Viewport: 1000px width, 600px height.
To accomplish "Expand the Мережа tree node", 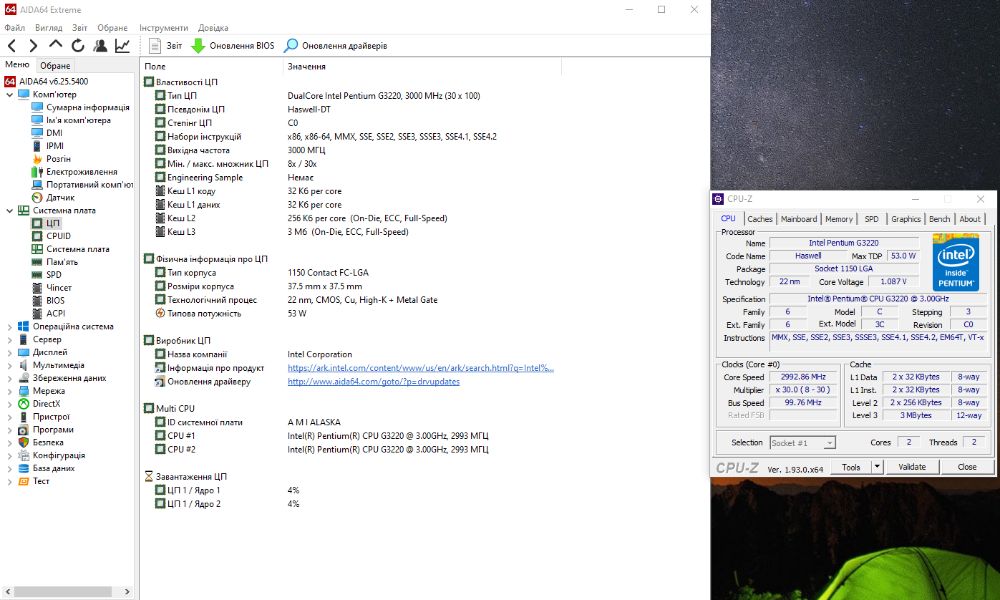I will pos(9,391).
